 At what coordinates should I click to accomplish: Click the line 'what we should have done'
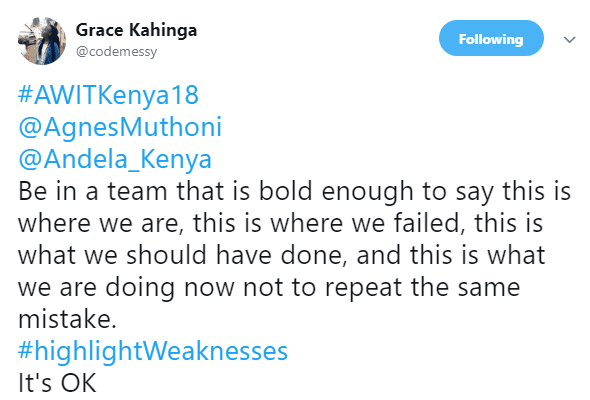[282, 256]
